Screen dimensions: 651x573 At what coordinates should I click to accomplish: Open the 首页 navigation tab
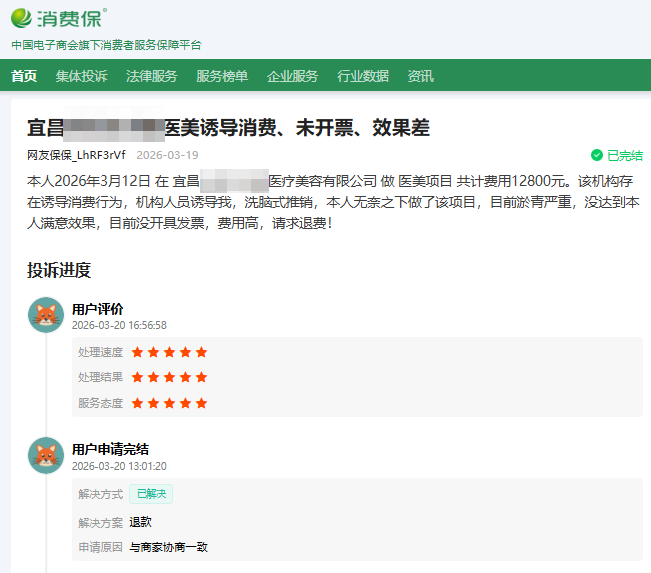(24, 76)
